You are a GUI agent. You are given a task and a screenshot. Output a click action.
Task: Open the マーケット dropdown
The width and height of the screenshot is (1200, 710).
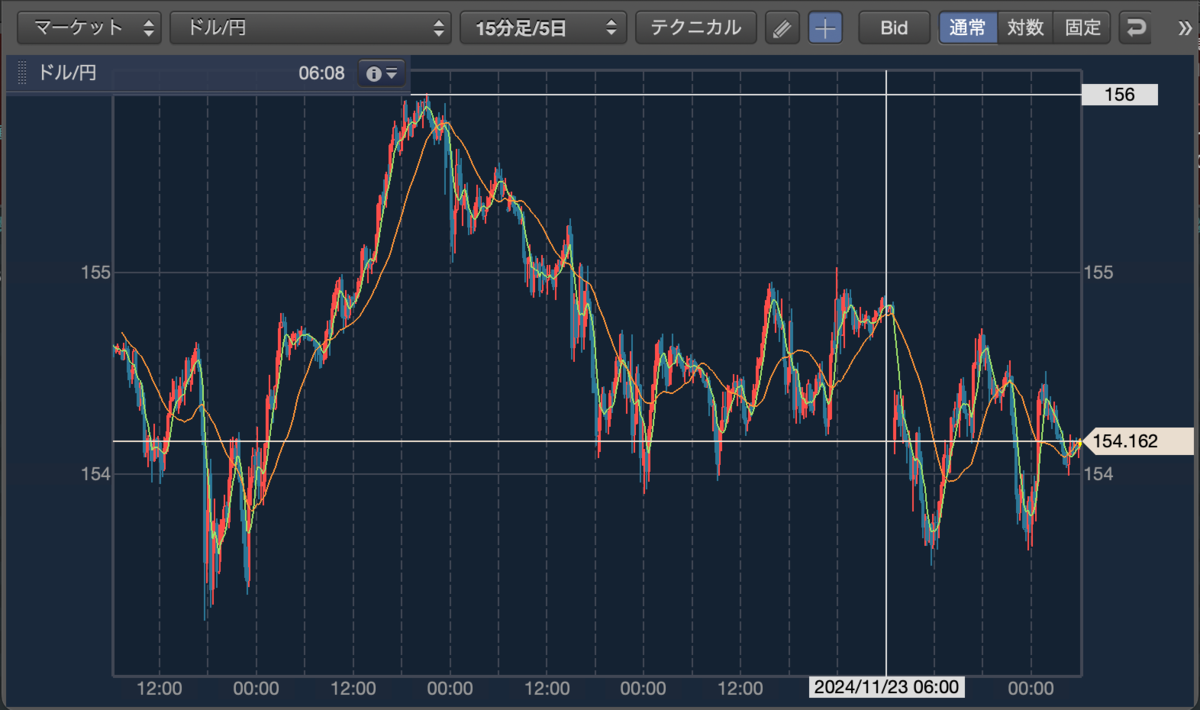[90, 28]
